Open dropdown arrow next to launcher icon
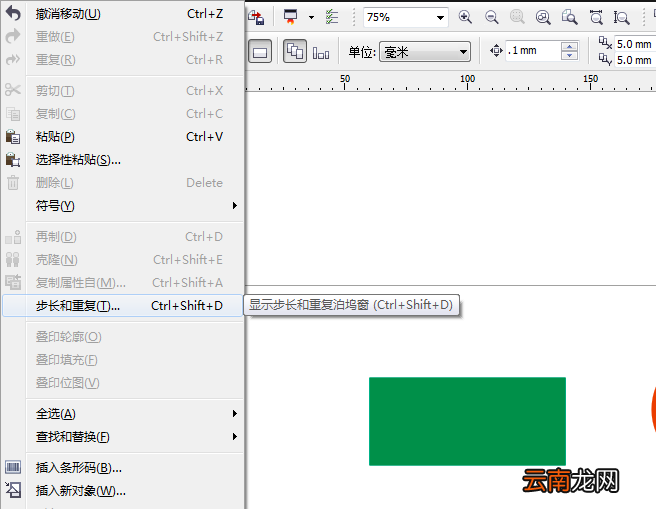The height and width of the screenshot is (509, 656). point(311,17)
